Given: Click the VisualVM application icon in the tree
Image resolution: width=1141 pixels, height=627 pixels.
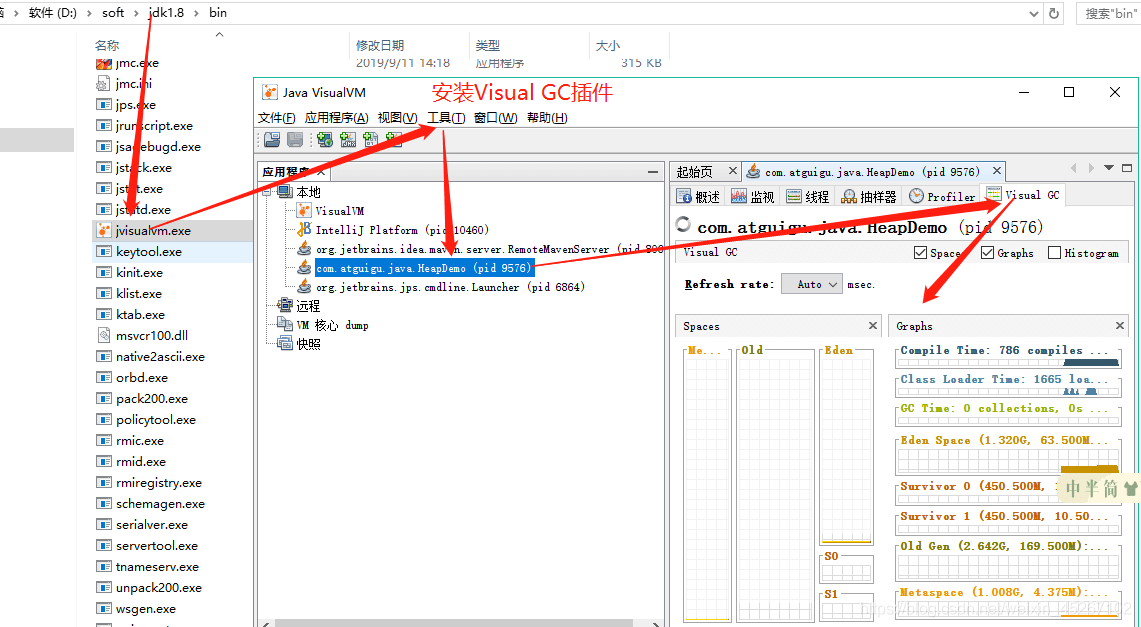Looking at the screenshot, I should click(x=304, y=211).
